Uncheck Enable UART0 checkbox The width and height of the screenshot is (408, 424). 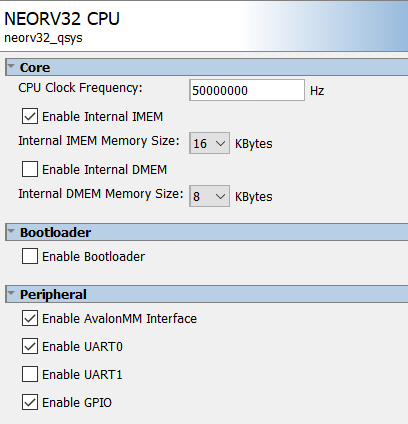tap(30, 346)
